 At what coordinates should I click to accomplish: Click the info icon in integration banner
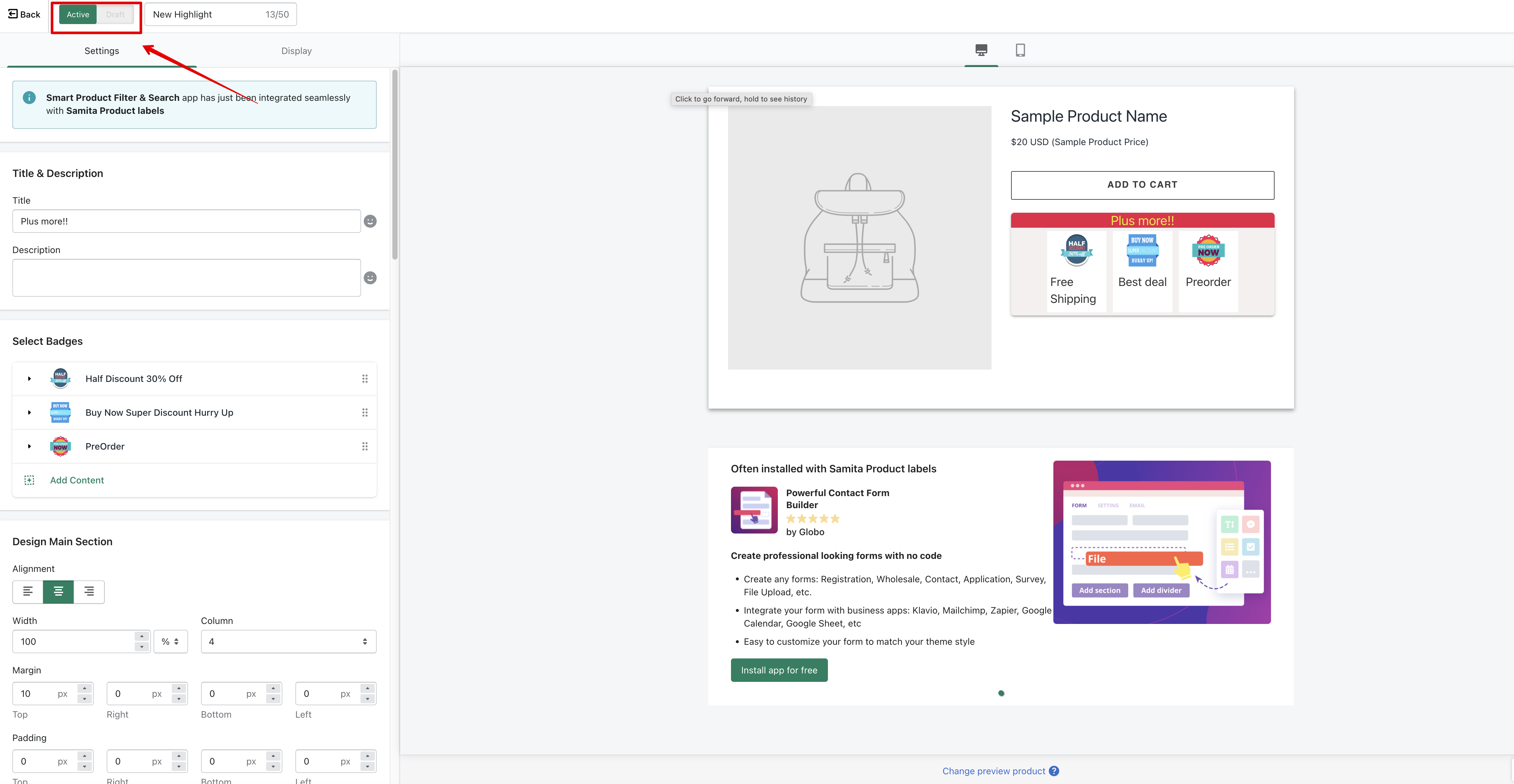click(x=29, y=98)
